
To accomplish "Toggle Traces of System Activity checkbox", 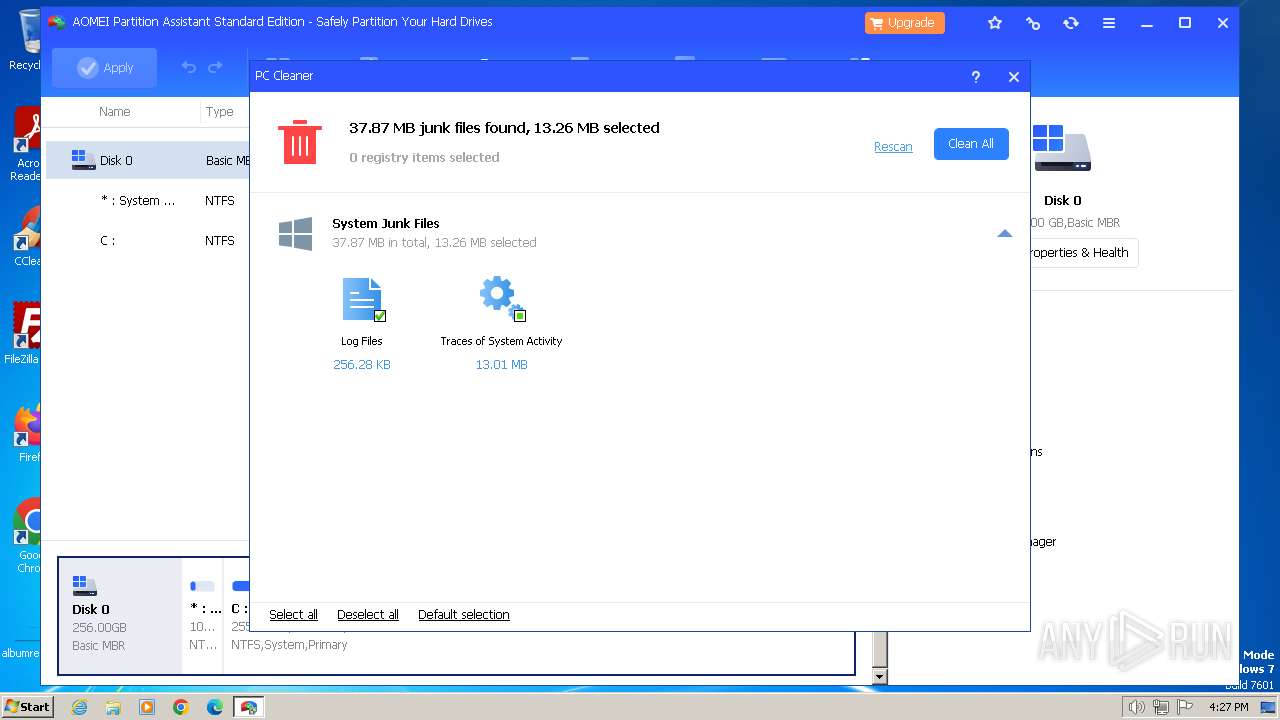I will [x=520, y=316].
